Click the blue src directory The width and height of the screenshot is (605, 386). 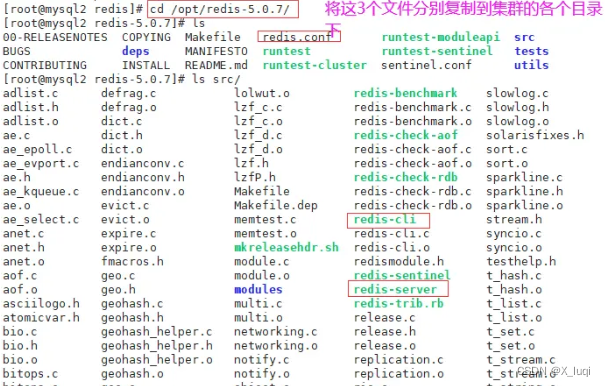[x=524, y=37]
